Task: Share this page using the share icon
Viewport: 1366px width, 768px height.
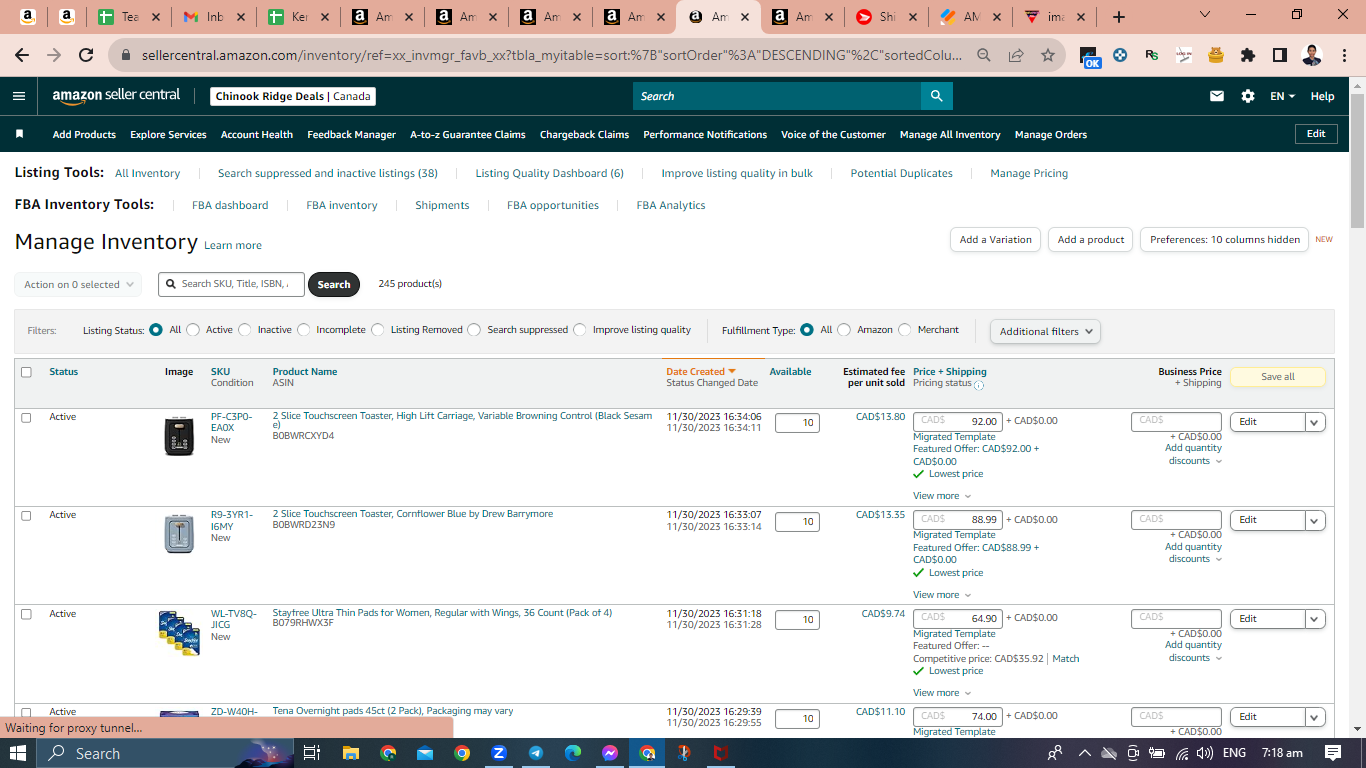Action: pos(1016,56)
